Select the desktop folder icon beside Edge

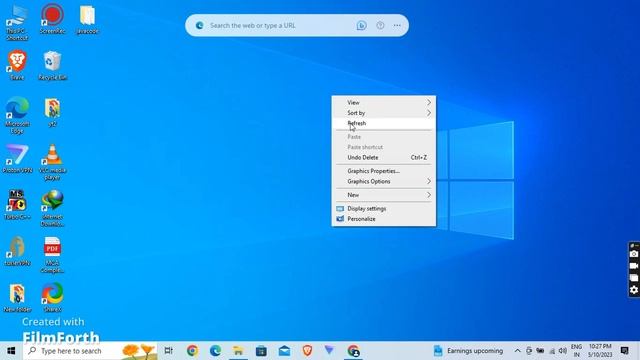point(52,112)
